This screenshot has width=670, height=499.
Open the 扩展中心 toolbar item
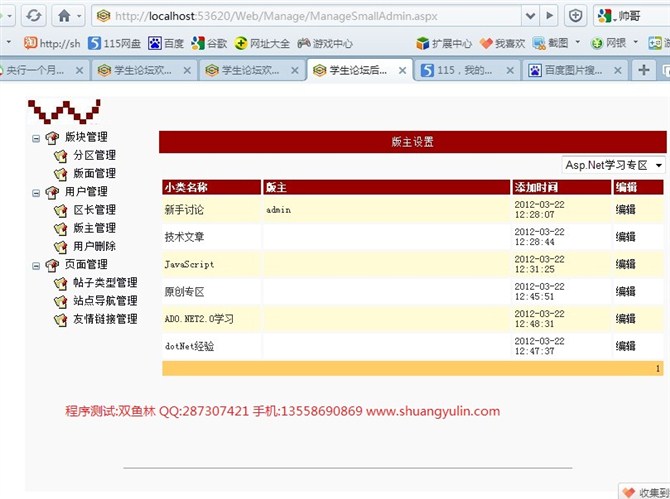pos(444,43)
